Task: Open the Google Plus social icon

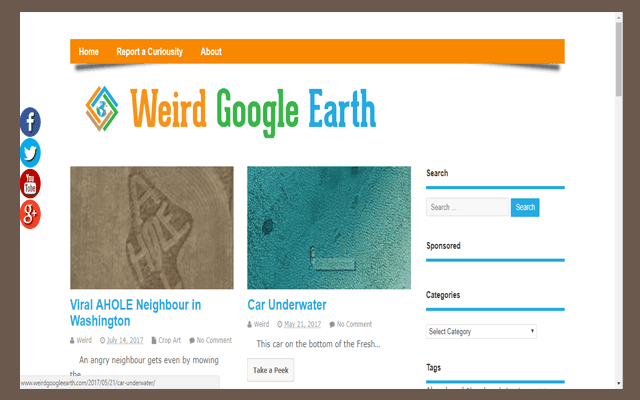Action: [30, 214]
